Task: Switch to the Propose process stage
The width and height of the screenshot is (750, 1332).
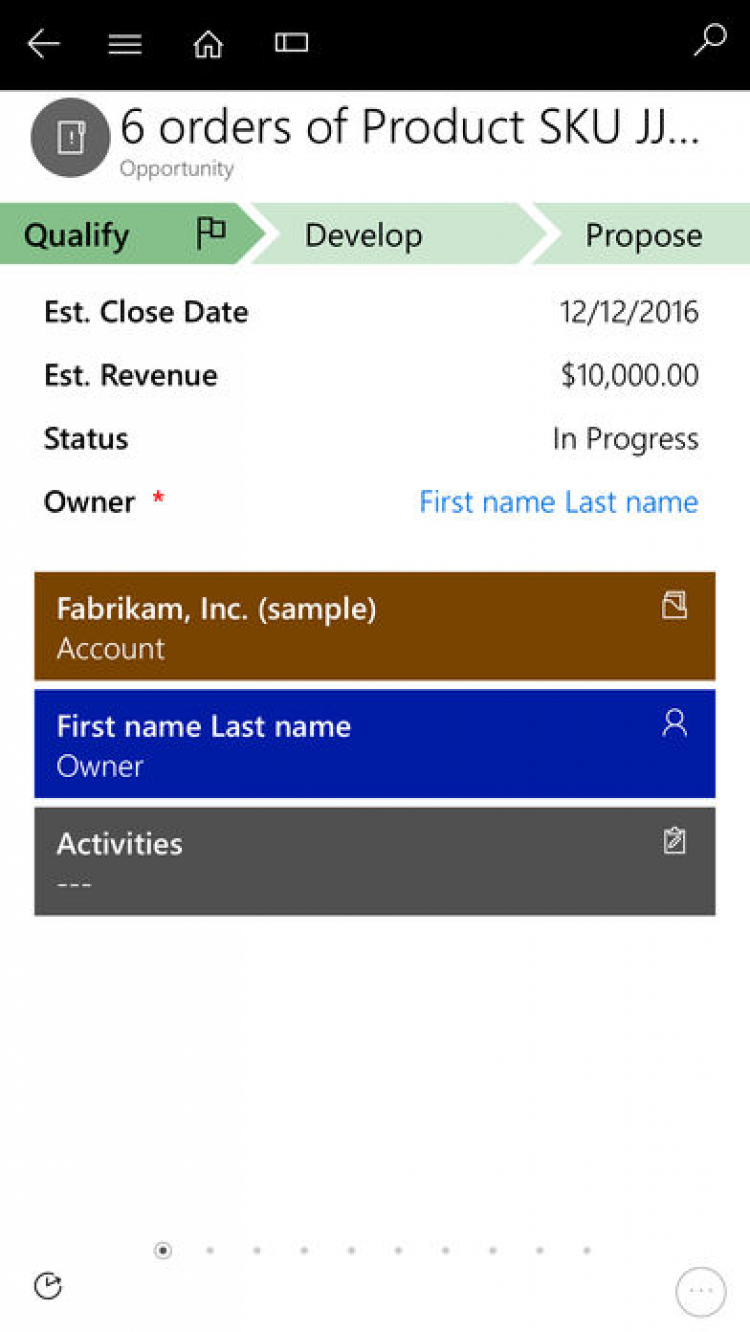Action: point(643,236)
